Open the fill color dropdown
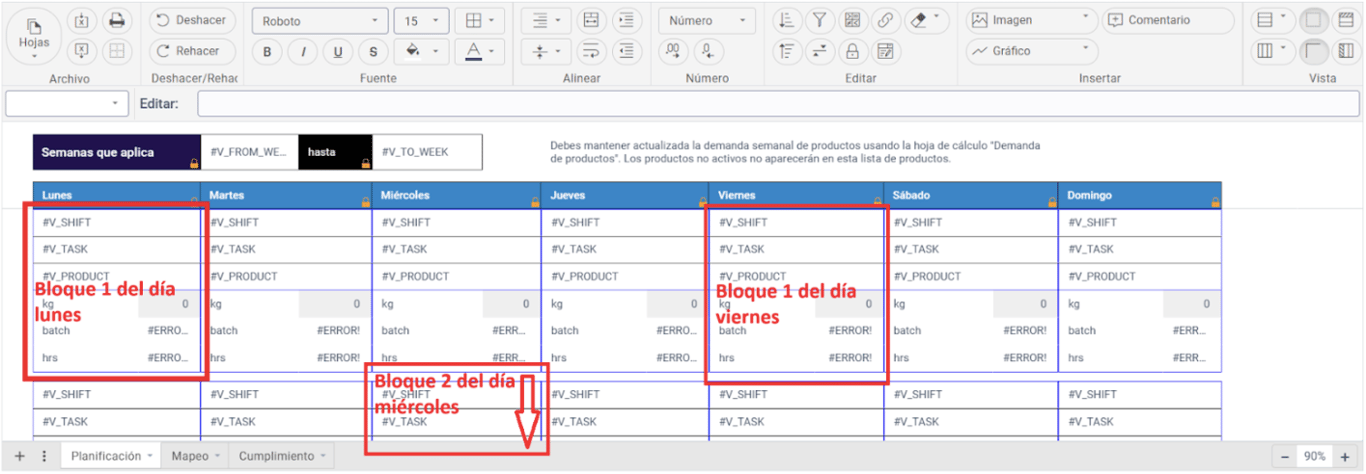Viewport: 1366px width, 474px height. 420,52
